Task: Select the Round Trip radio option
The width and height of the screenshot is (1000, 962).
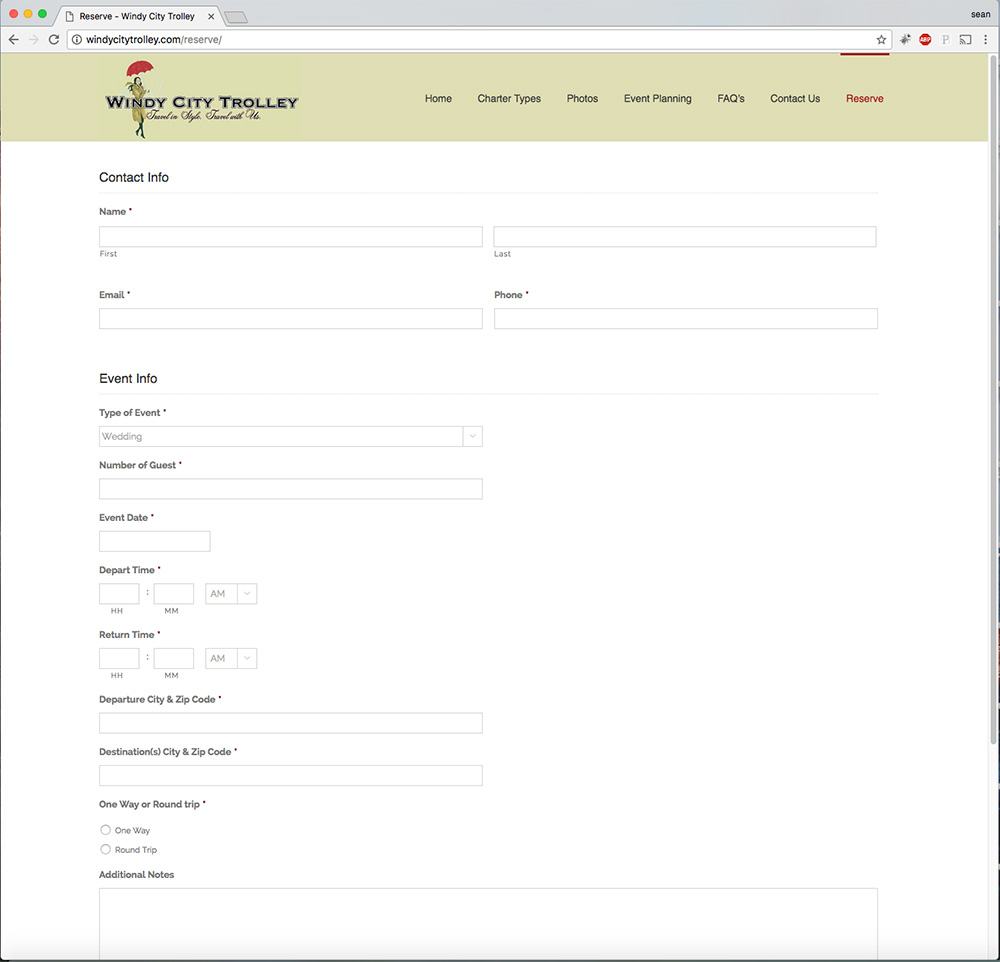Action: pyautogui.click(x=106, y=850)
